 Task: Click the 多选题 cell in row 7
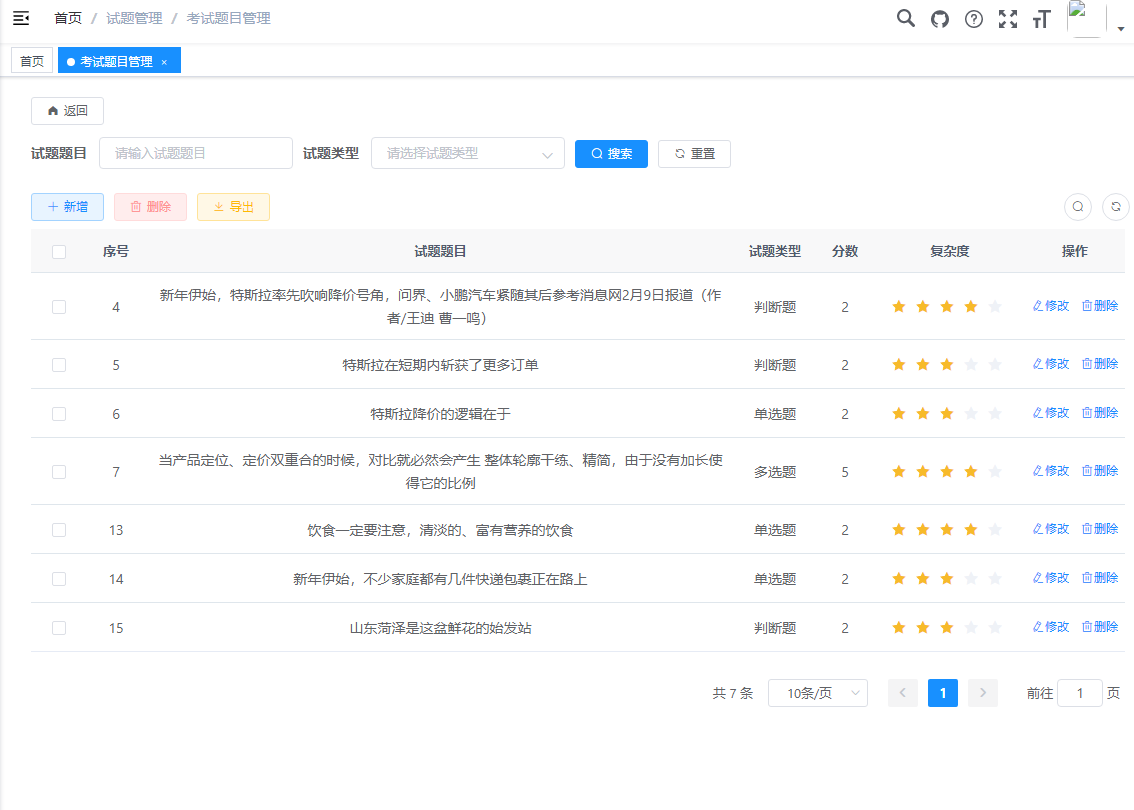point(775,472)
